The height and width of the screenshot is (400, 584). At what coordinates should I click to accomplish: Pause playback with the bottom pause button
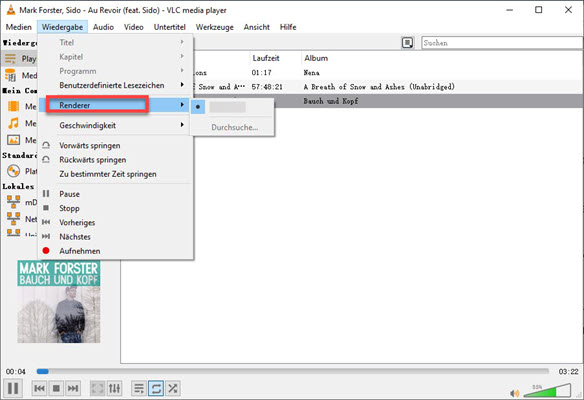point(13,388)
